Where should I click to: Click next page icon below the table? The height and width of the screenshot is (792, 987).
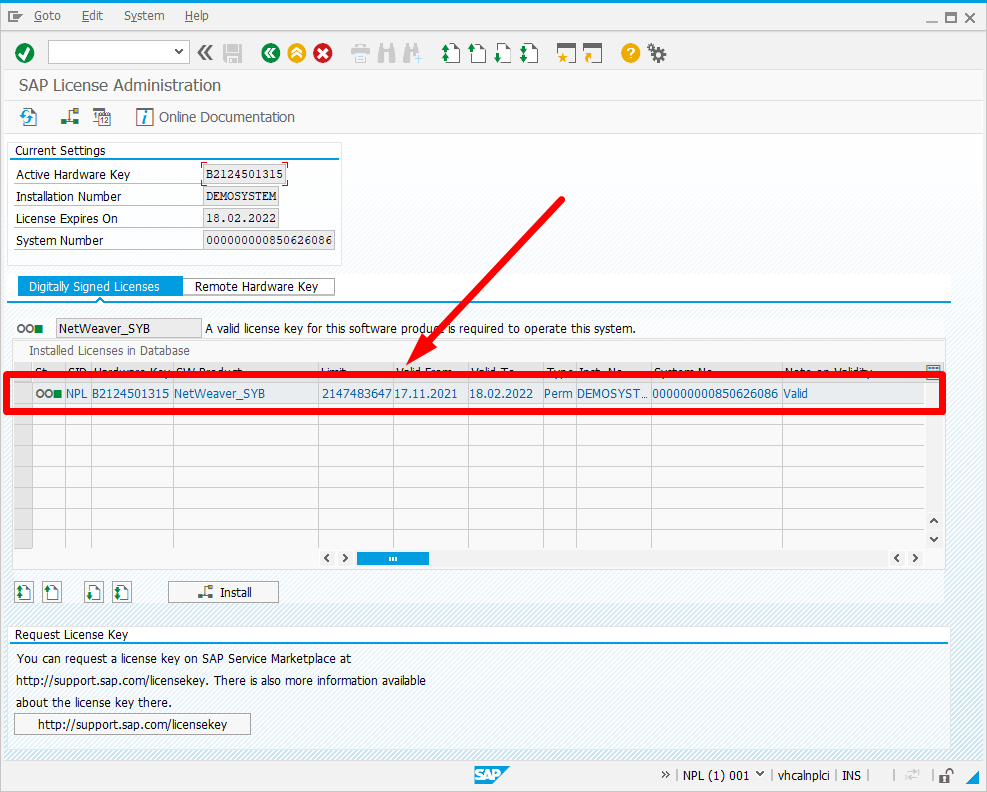(94, 592)
